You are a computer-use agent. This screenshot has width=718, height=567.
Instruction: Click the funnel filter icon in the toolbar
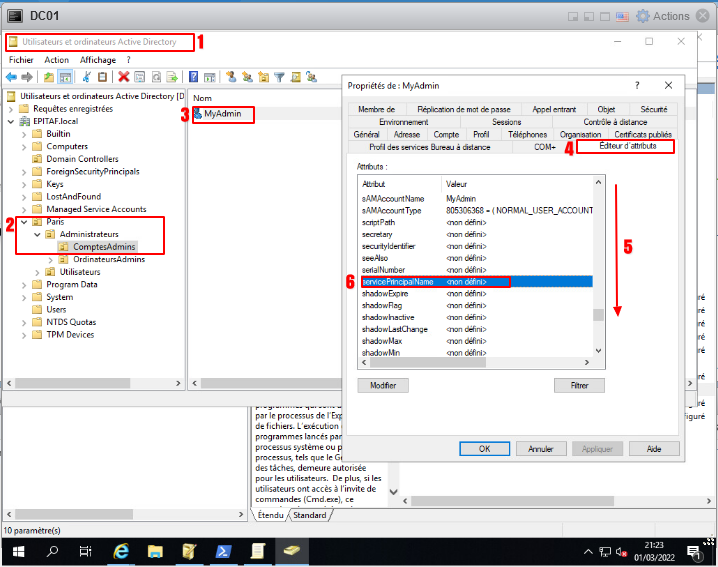(x=279, y=76)
